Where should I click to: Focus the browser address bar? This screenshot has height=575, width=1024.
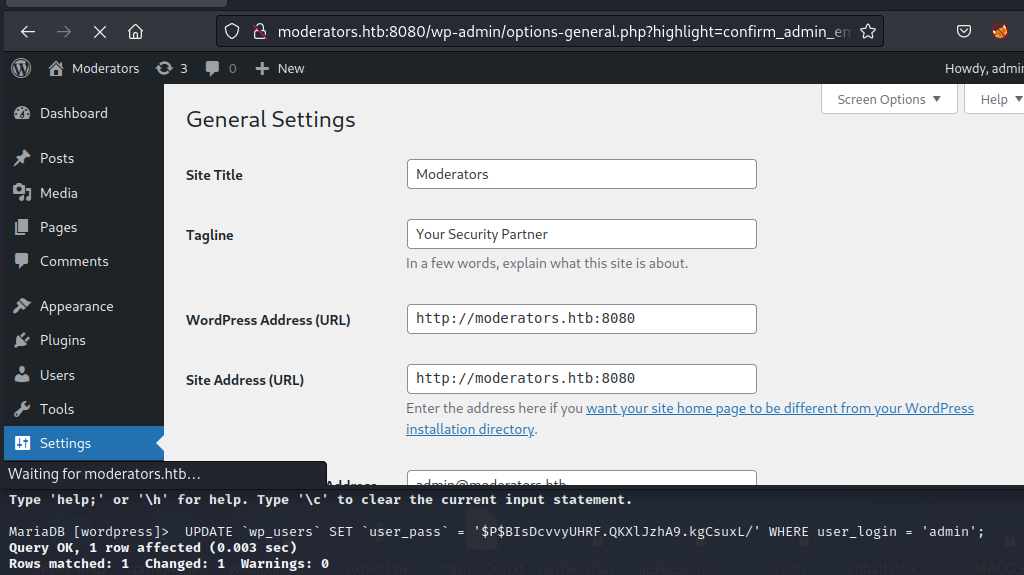pyautogui.click(x=560, y=31)
